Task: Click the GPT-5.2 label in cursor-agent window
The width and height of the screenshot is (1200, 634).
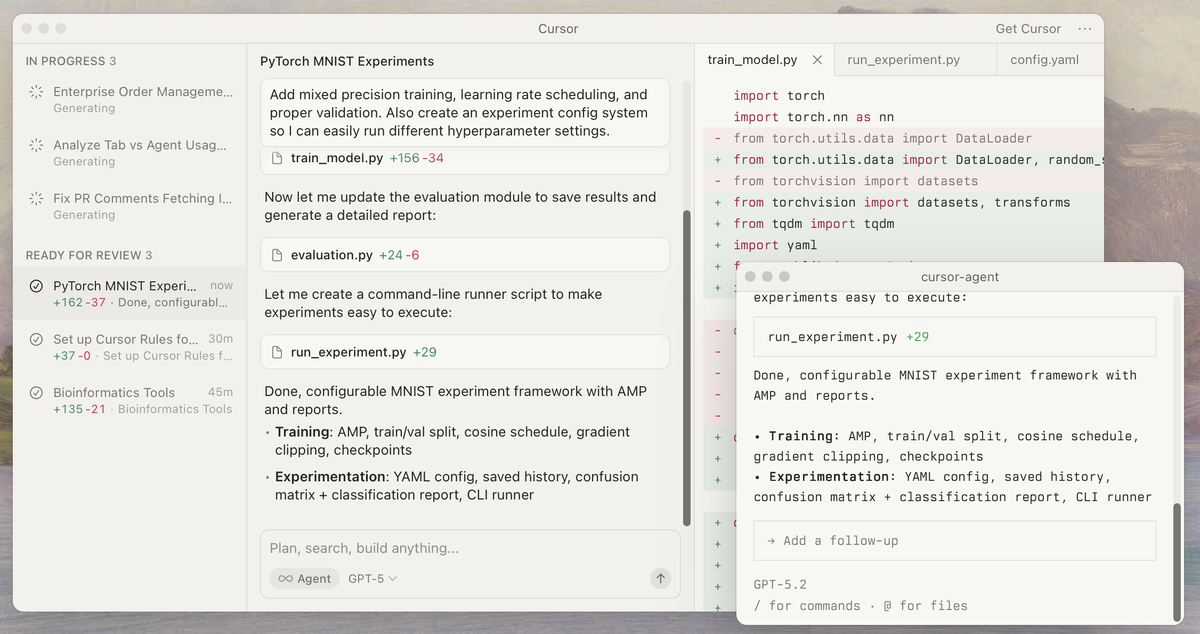Action: pyautogui.click(x=780, y=584)
